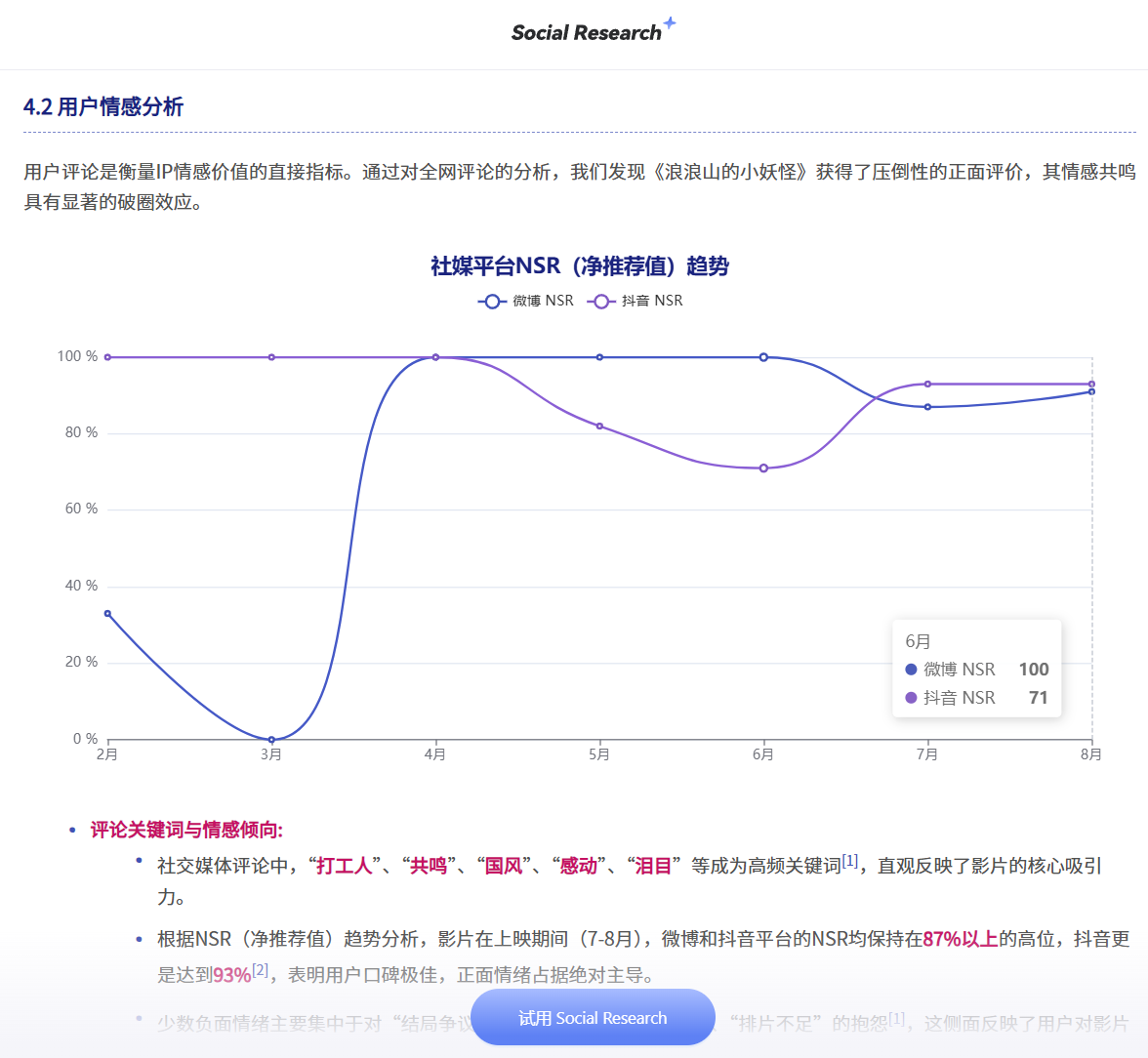Click the 微博 NSR point at 8月
The height and width of the screenshot is (1058, 1148).
click(1091, 391)
